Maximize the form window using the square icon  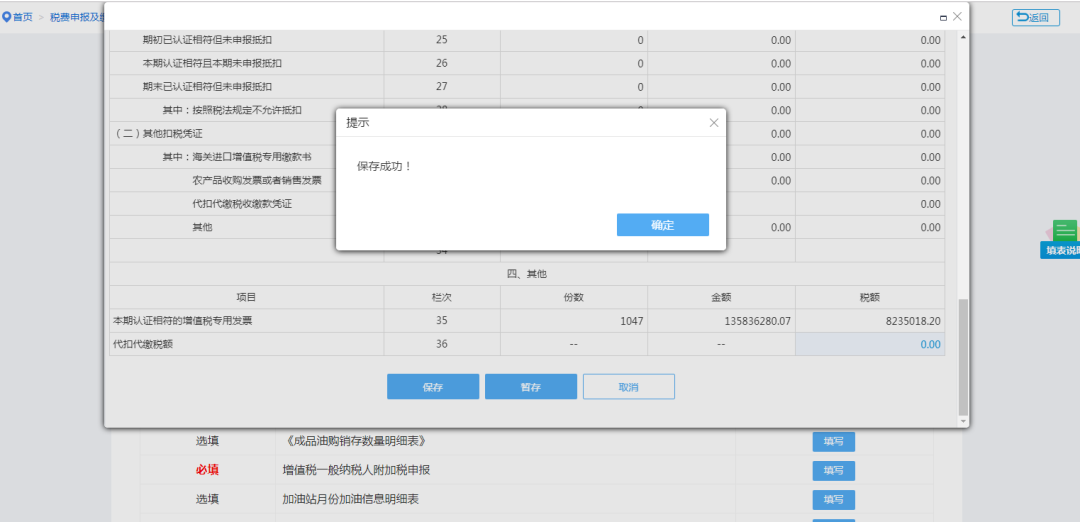click(x=943, y=18)
